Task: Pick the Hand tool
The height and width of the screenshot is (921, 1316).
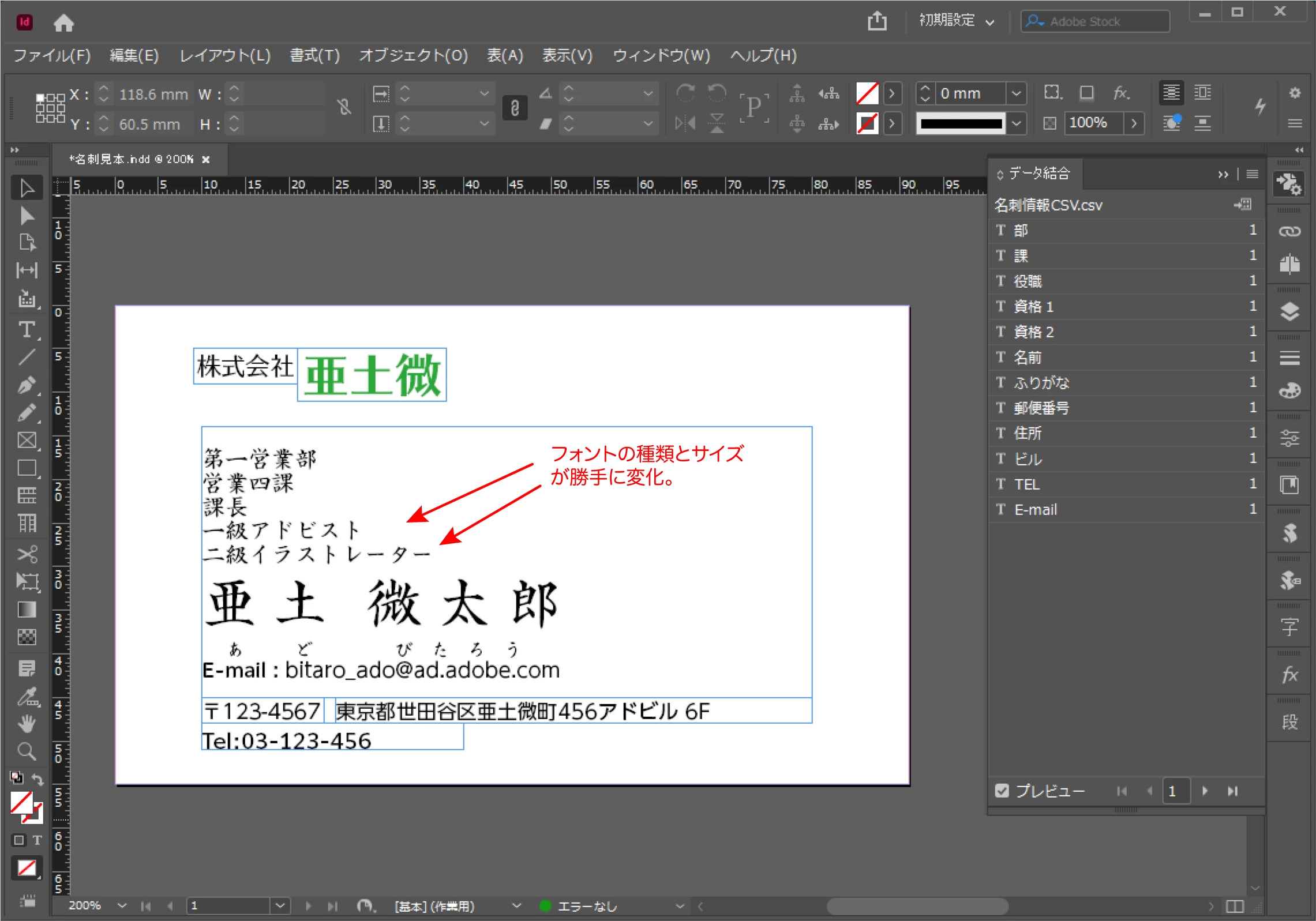Action: coord(26,723)
